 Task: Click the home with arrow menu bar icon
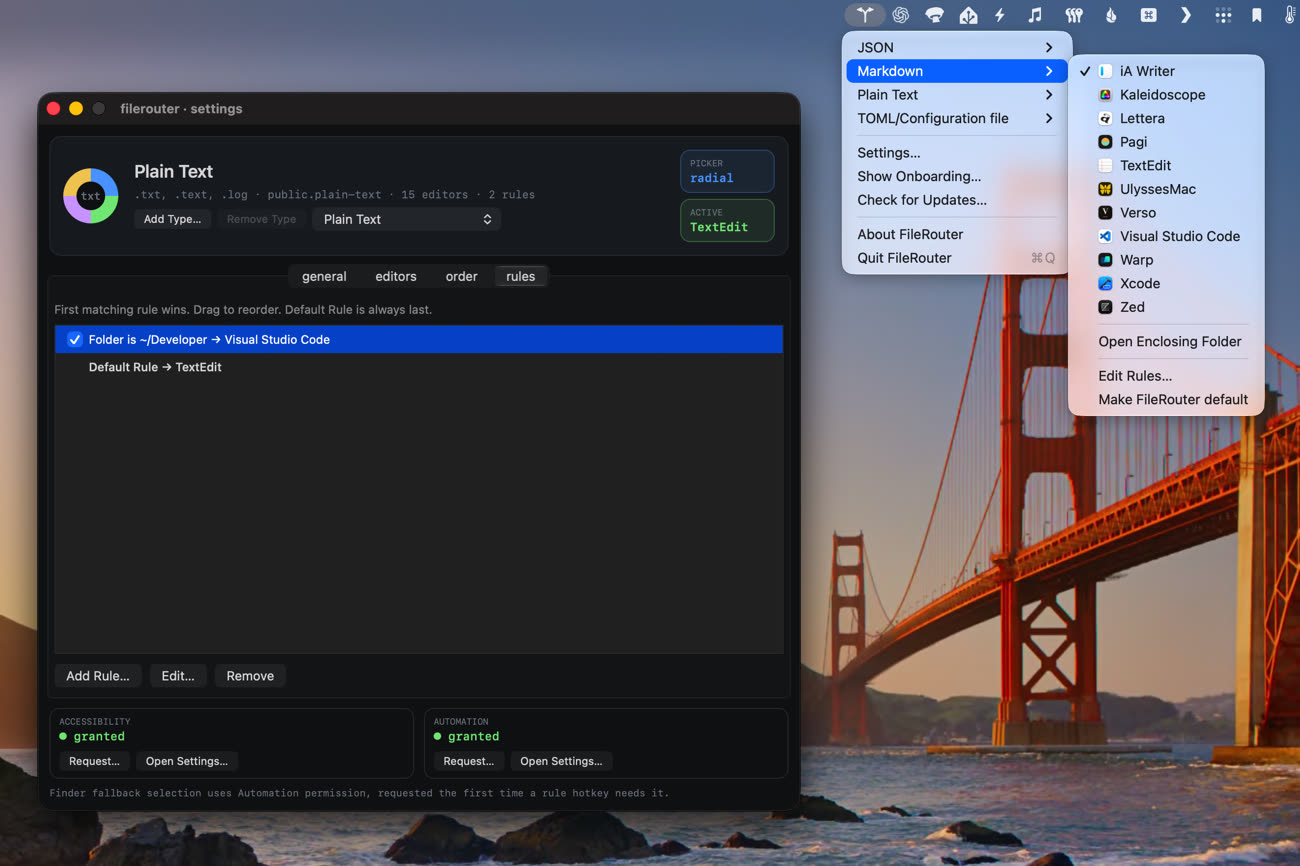click(968, 15)
